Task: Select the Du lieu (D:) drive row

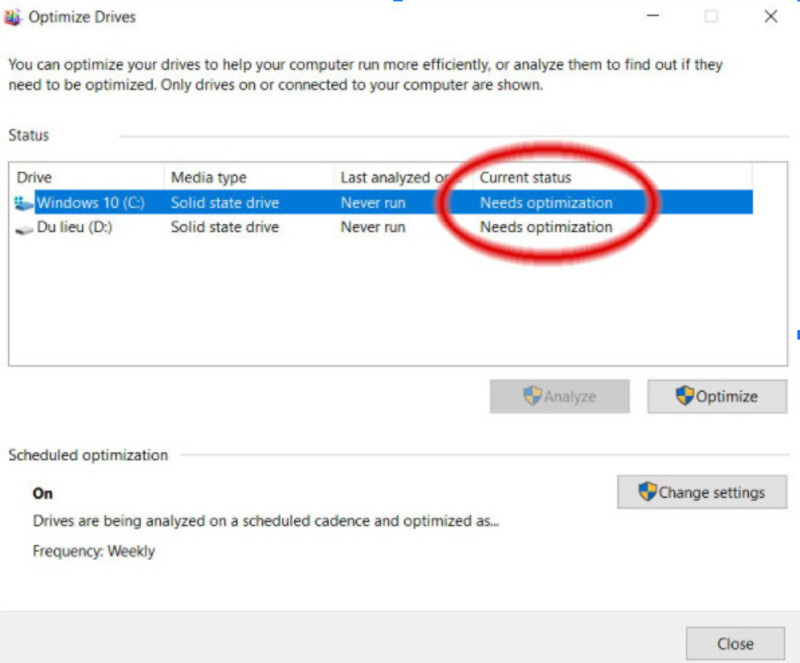Action: (x=383, y=227)
